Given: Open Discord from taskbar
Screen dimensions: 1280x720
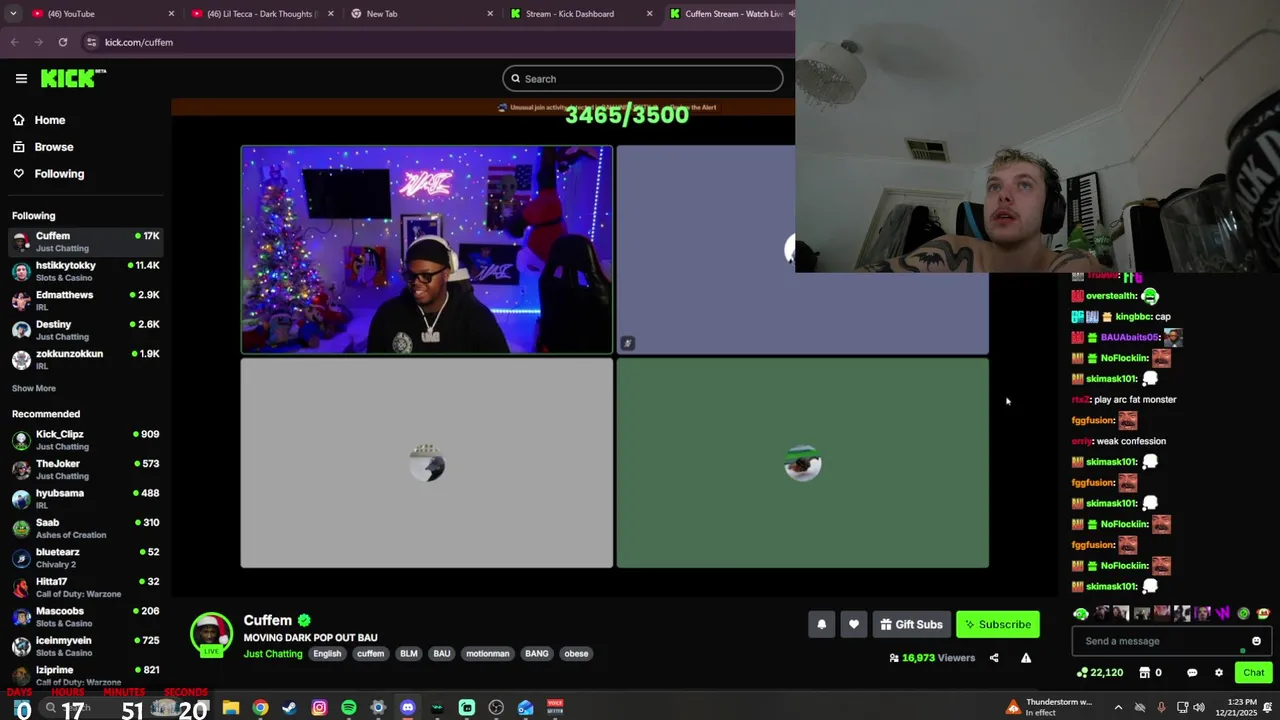Looking at the screenshot, I should pos(407,708).
